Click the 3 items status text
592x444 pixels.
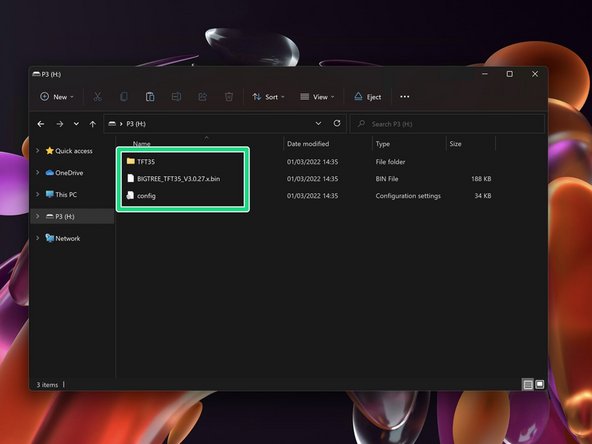click(47, 385)
